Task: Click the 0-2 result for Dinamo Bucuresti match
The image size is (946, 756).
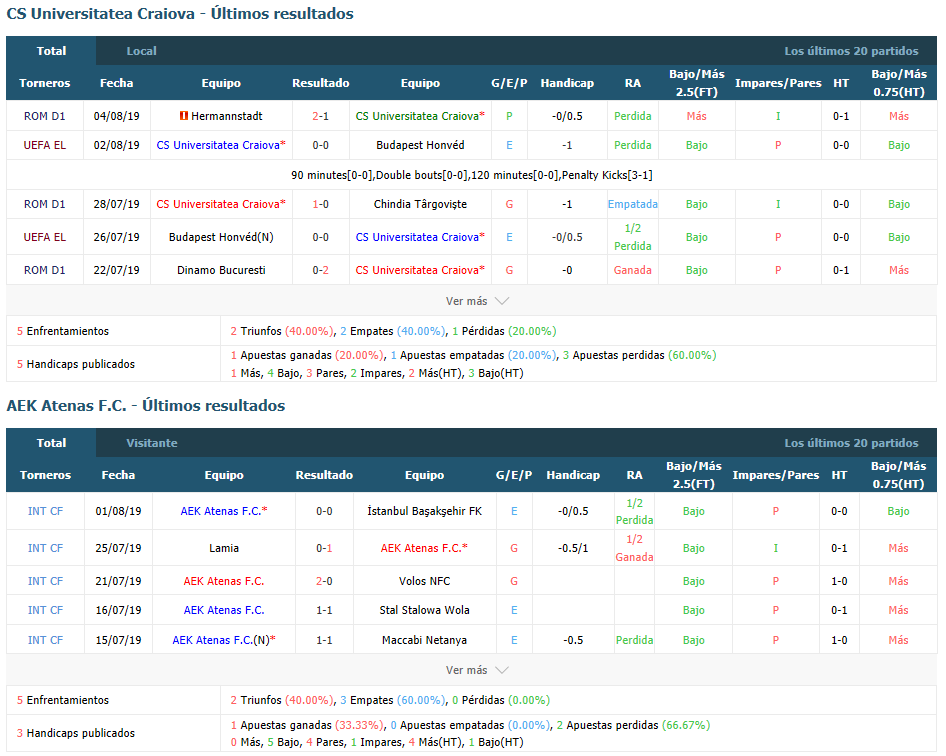Action: (320, 270)
